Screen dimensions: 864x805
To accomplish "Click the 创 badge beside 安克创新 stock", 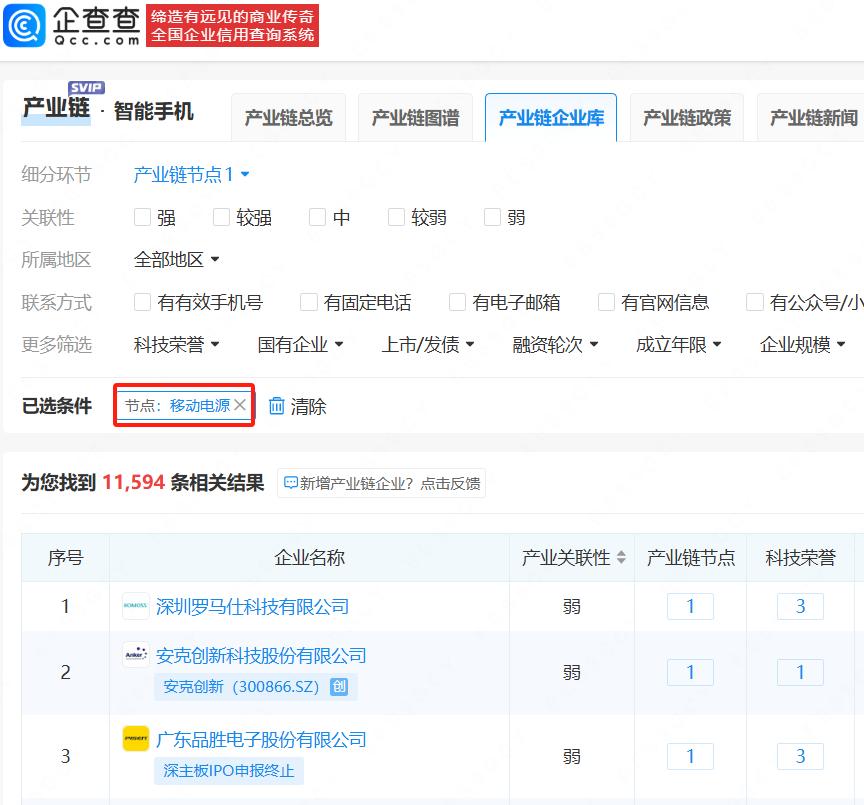I will coord(340,687).
